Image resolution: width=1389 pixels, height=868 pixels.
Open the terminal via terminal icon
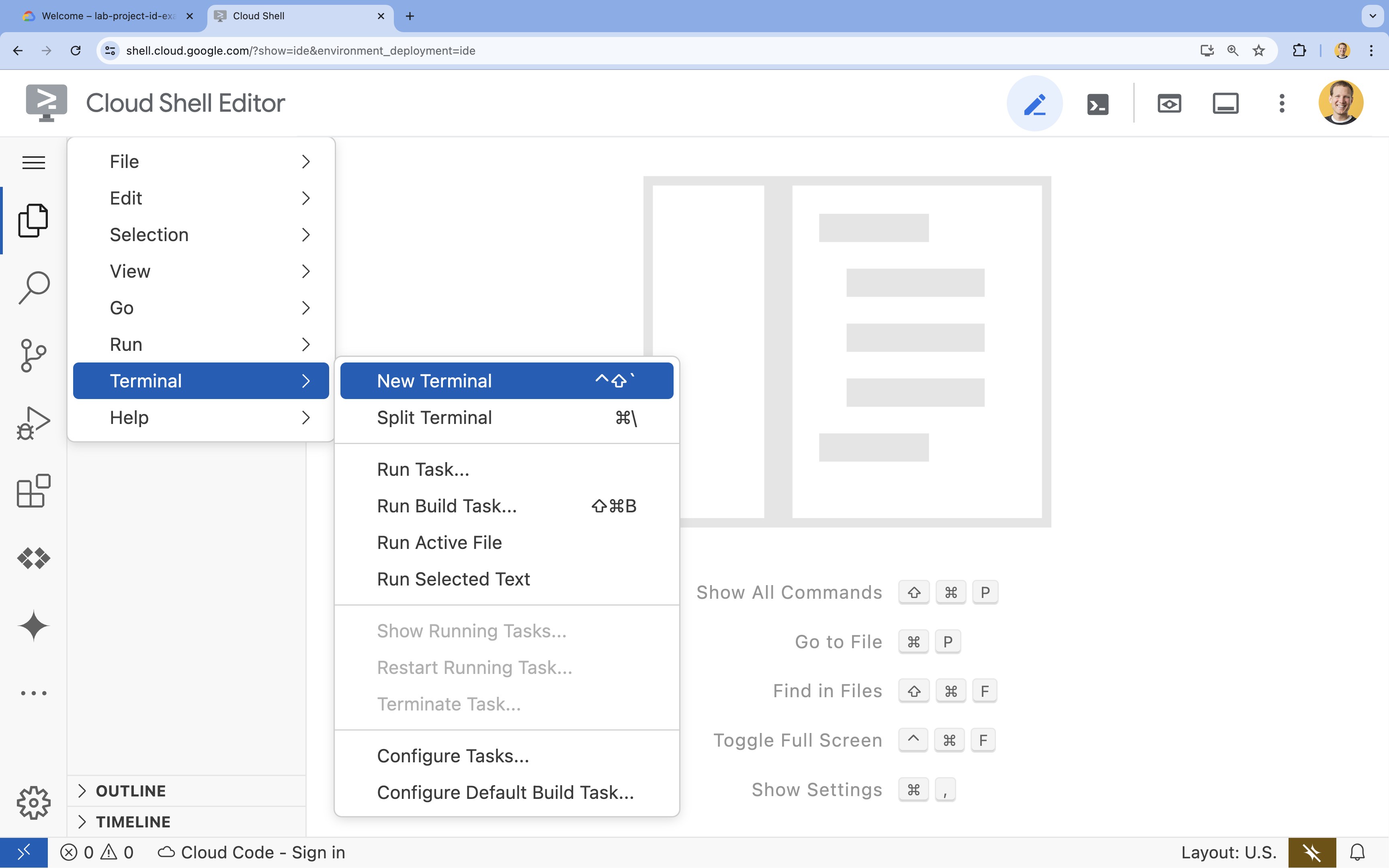click(x=1097, y=103)
